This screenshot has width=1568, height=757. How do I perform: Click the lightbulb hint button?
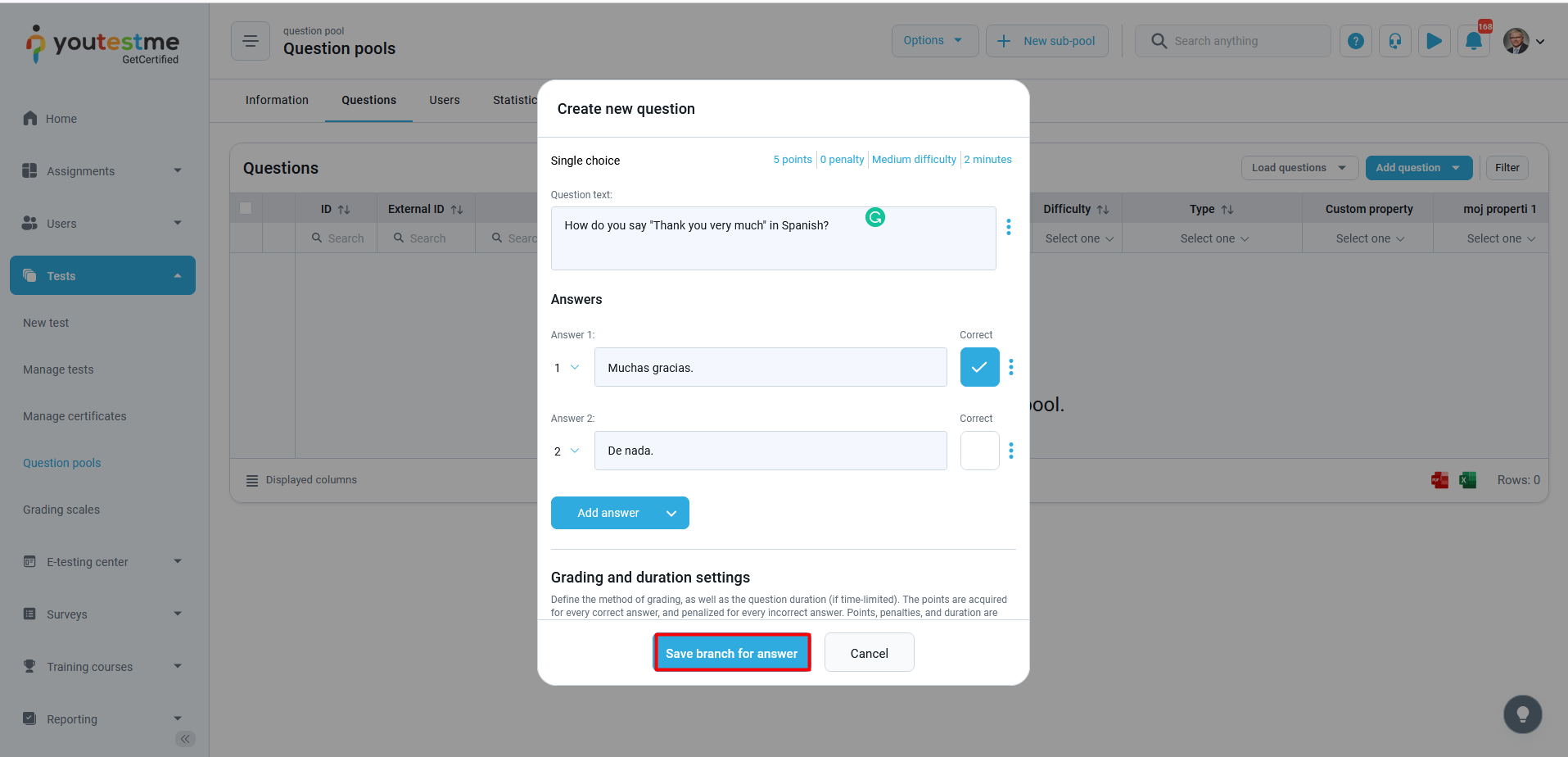pos(1522,714)
